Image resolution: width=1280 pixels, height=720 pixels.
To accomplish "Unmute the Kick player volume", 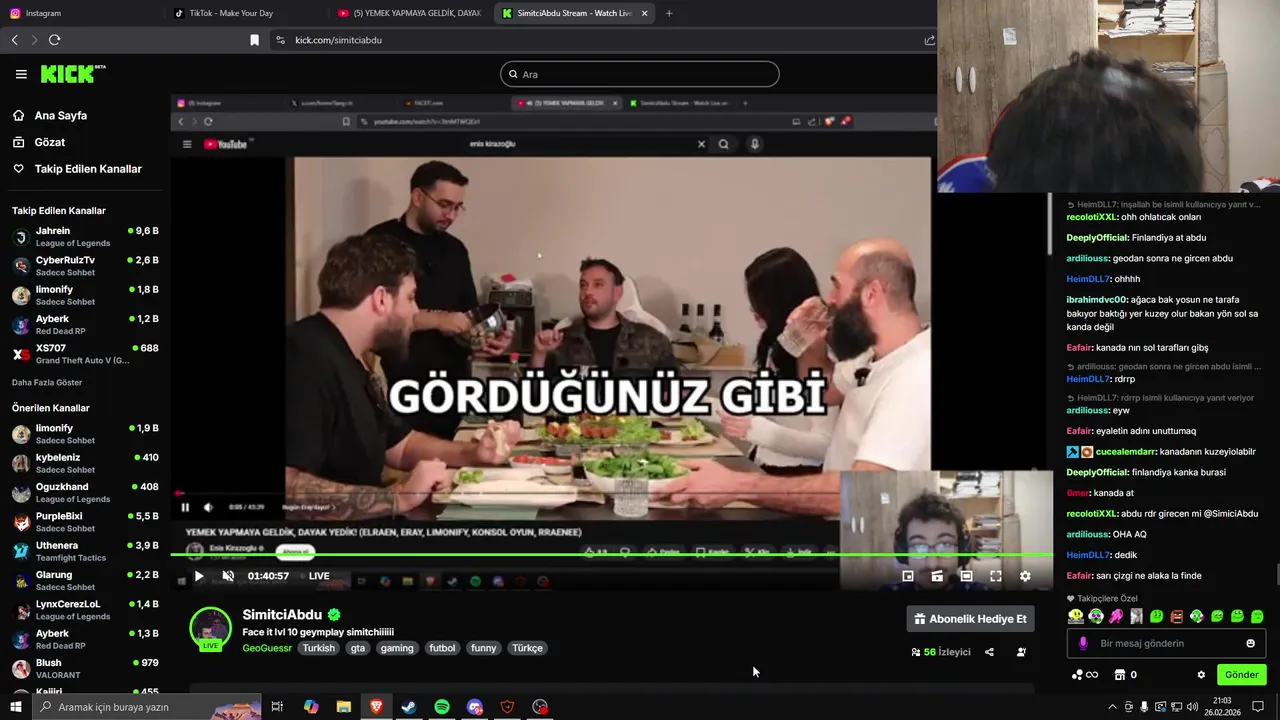I will pos(228,576).
